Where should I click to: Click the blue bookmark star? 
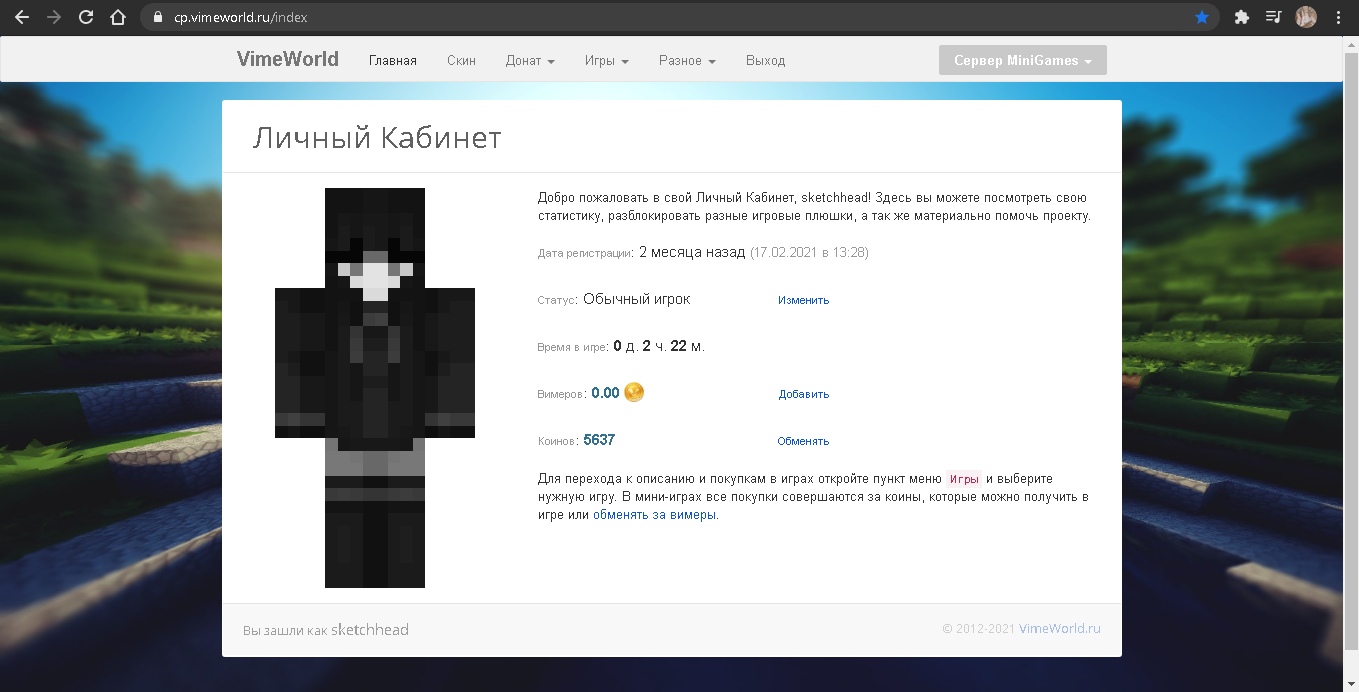(1202, 17)
